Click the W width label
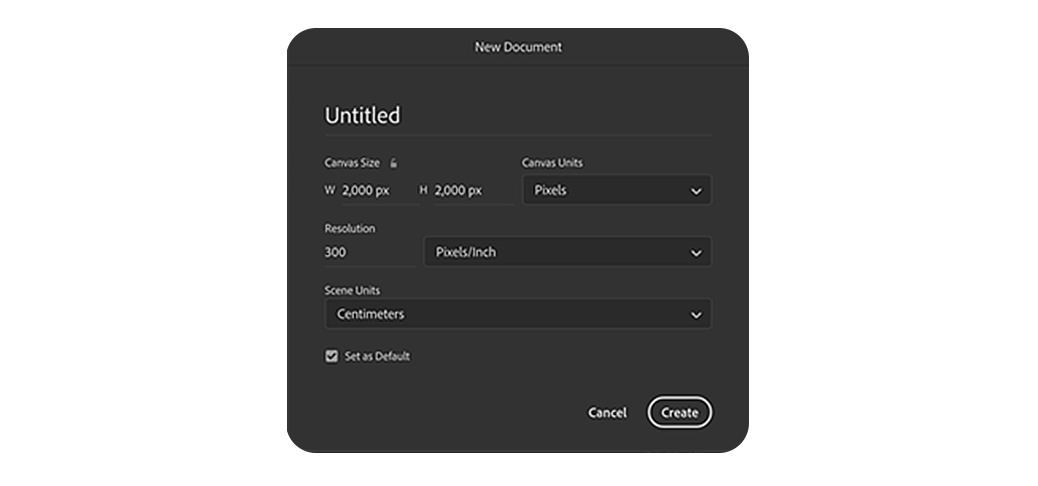Image resolution: width=1038 pixels, height=486 pixels. click(330, 190)
